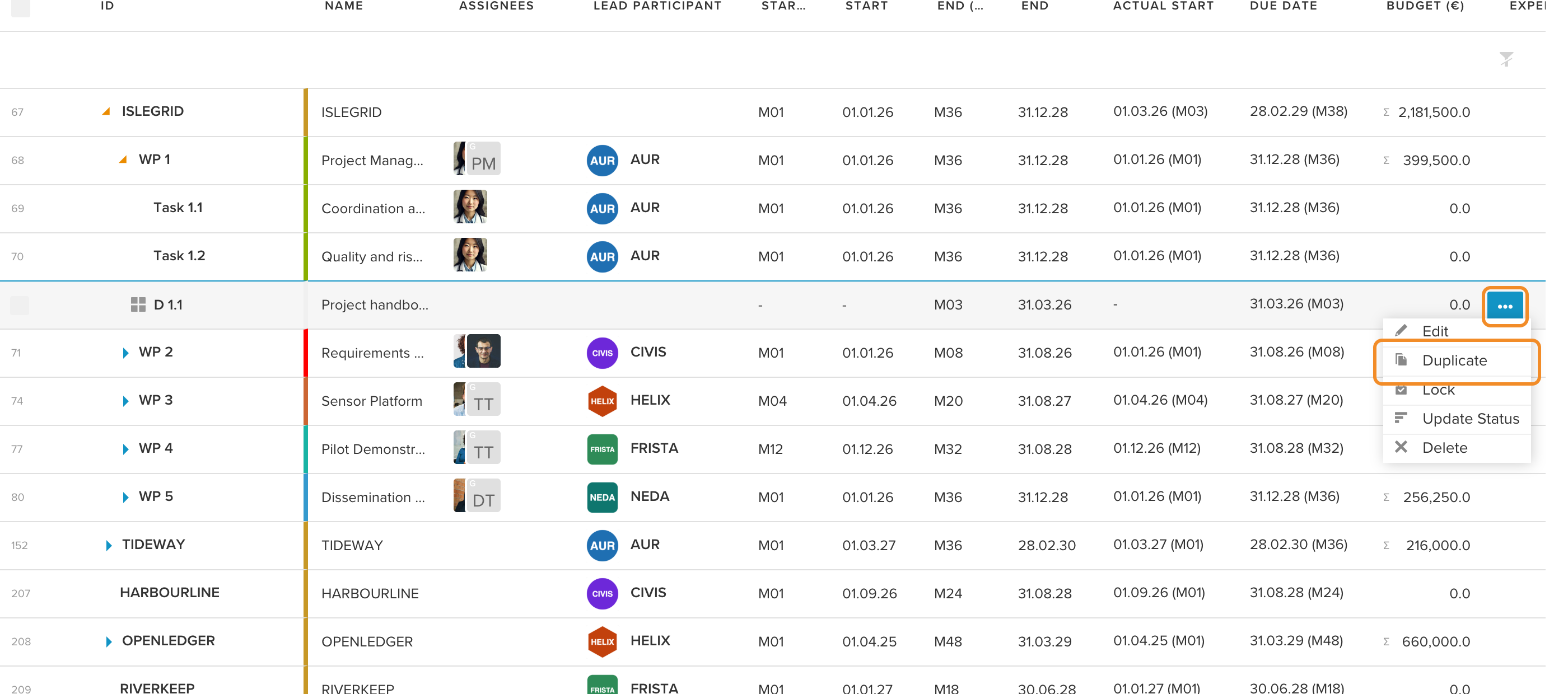Click the CIVIS badge in HARBOURLINE row

[x=602, y=593]
